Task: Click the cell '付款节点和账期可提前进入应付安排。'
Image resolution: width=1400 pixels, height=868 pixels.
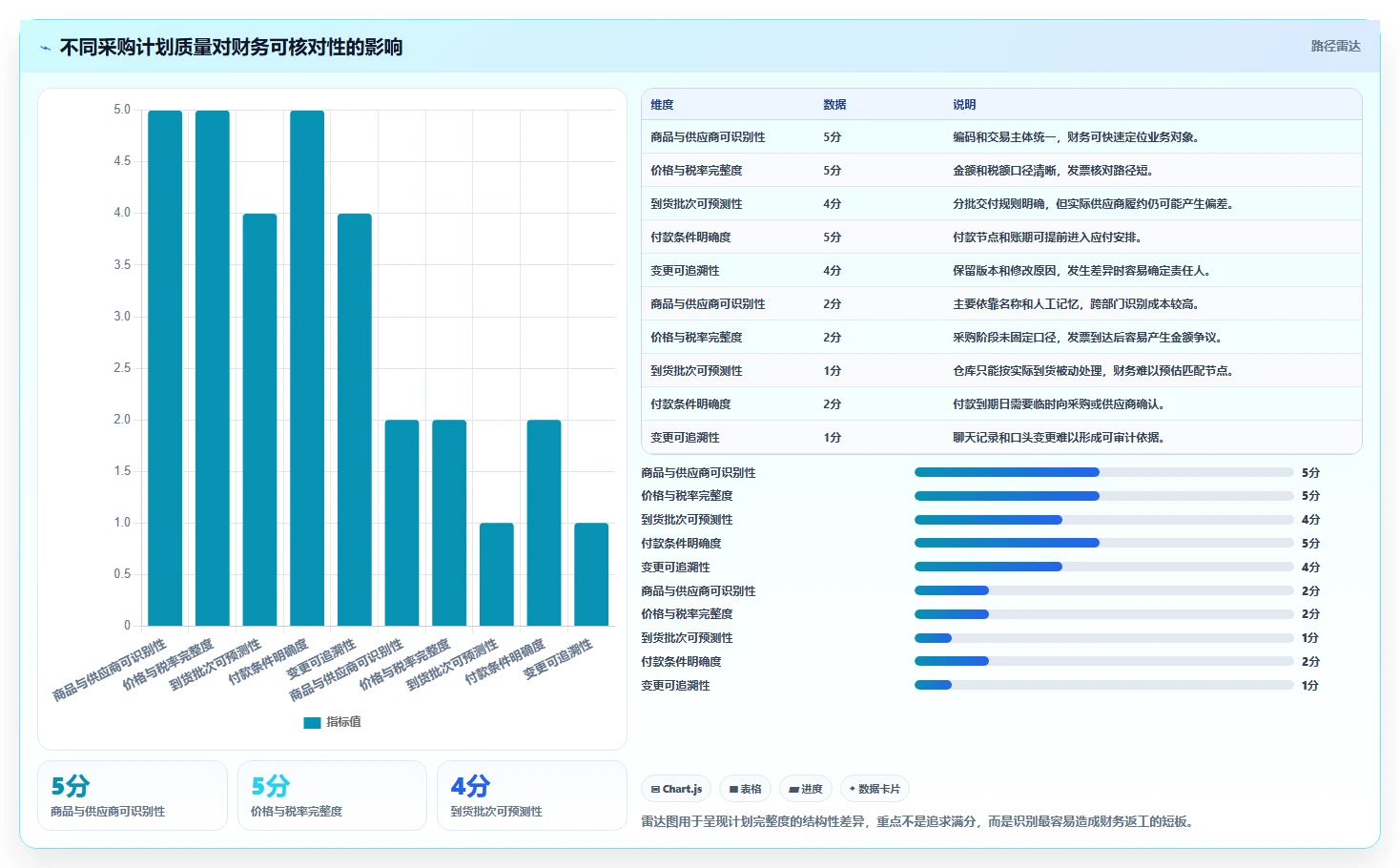Action: pyautogui.click(x=1047, y=238)
